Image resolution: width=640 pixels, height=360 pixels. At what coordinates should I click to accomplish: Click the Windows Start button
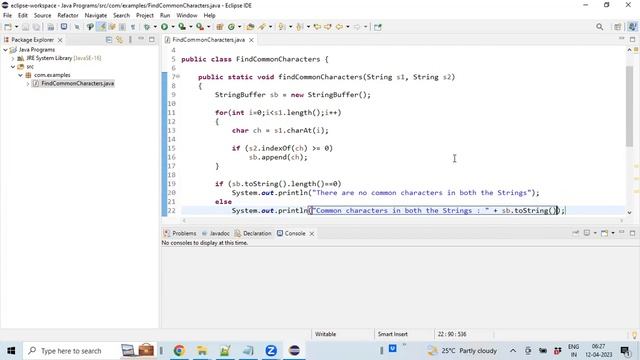pos(11,351)
